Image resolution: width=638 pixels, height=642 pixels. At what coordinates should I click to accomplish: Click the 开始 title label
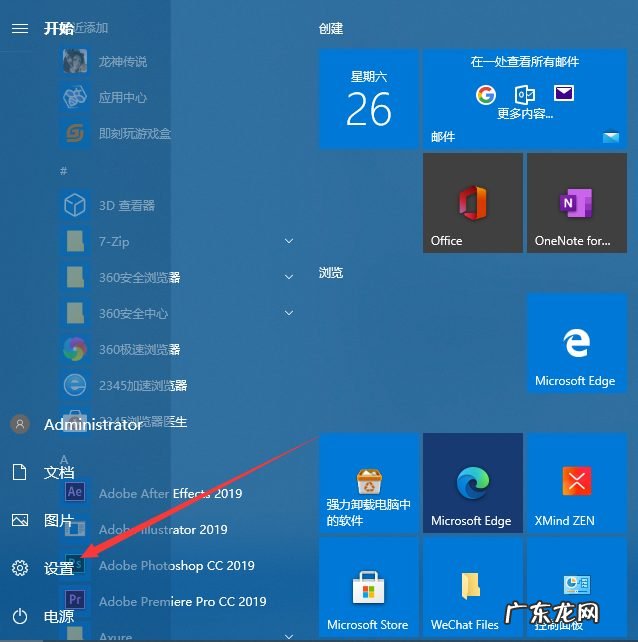(59, 28)
